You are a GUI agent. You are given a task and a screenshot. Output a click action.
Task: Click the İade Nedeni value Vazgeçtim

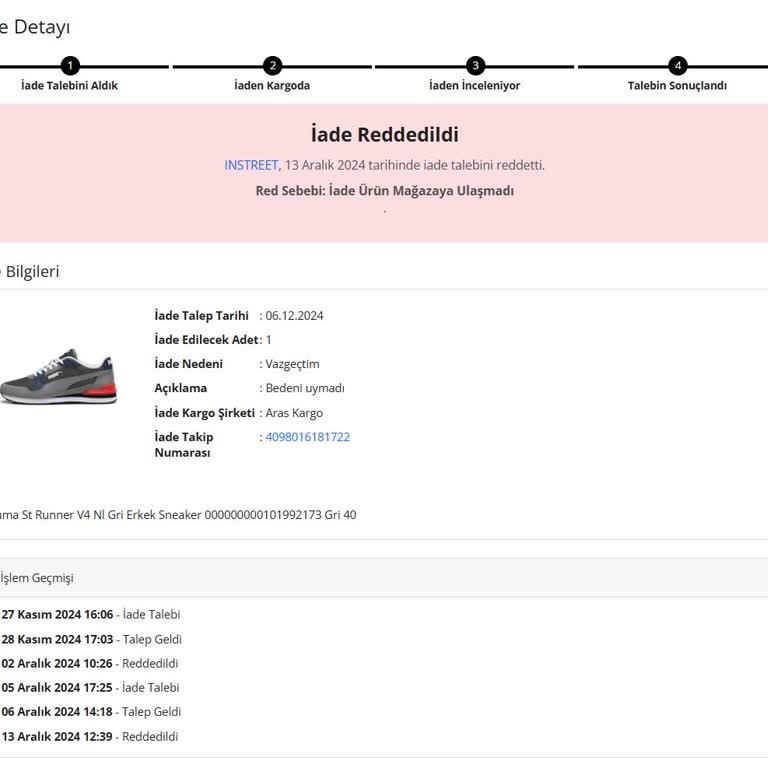click(292, 364)
